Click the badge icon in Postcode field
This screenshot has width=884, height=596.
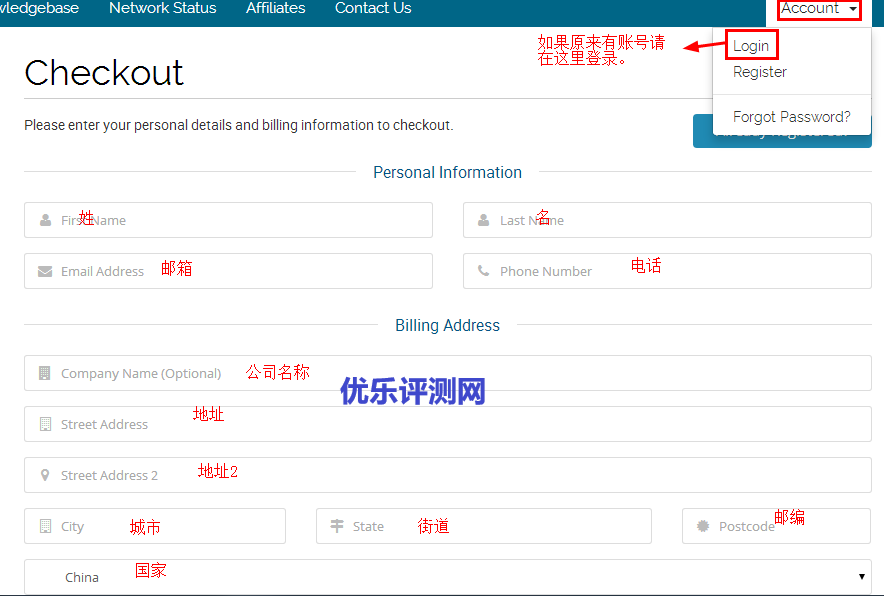point(702,526)
